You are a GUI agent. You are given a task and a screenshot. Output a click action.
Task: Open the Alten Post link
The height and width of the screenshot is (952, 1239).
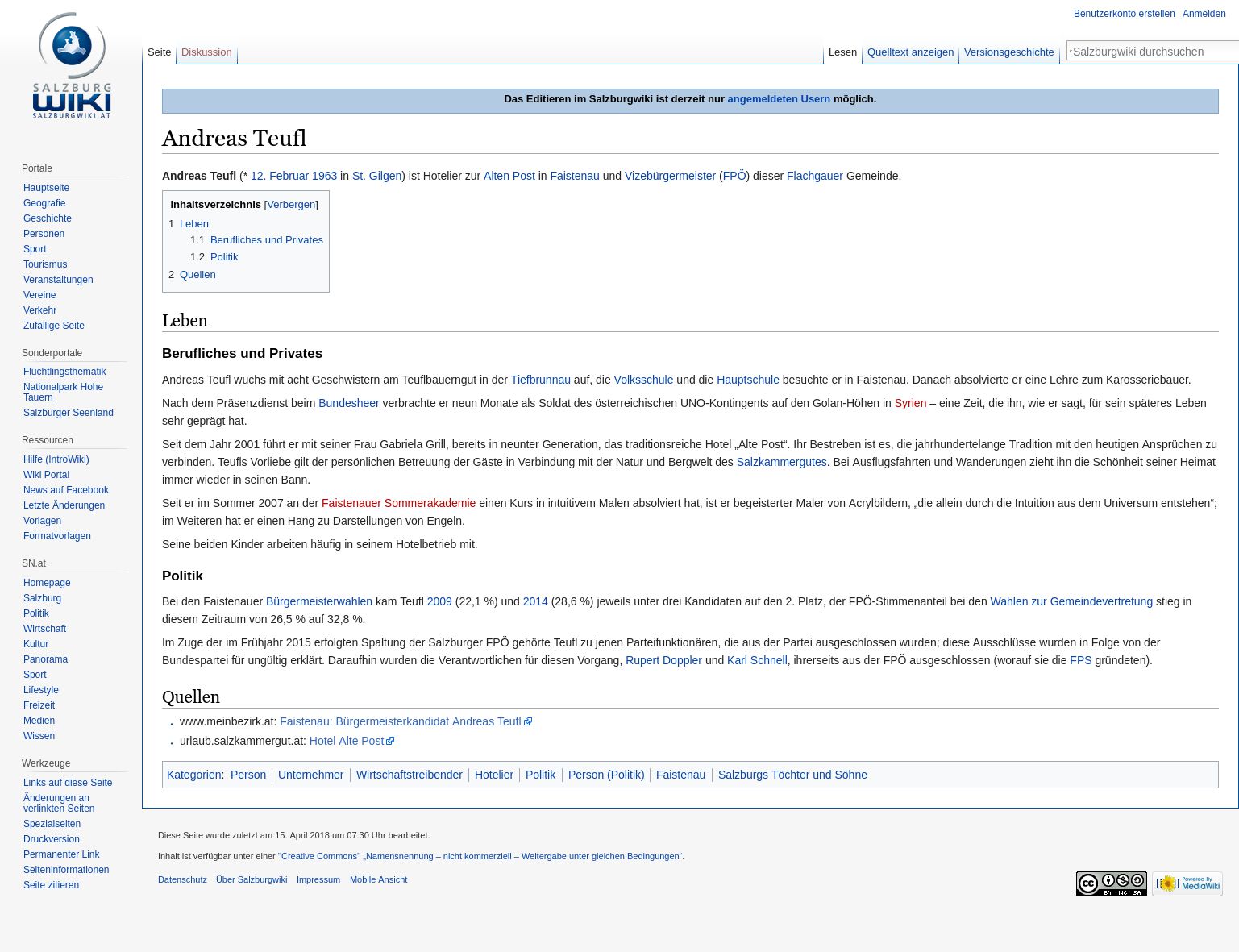point(509,176)
